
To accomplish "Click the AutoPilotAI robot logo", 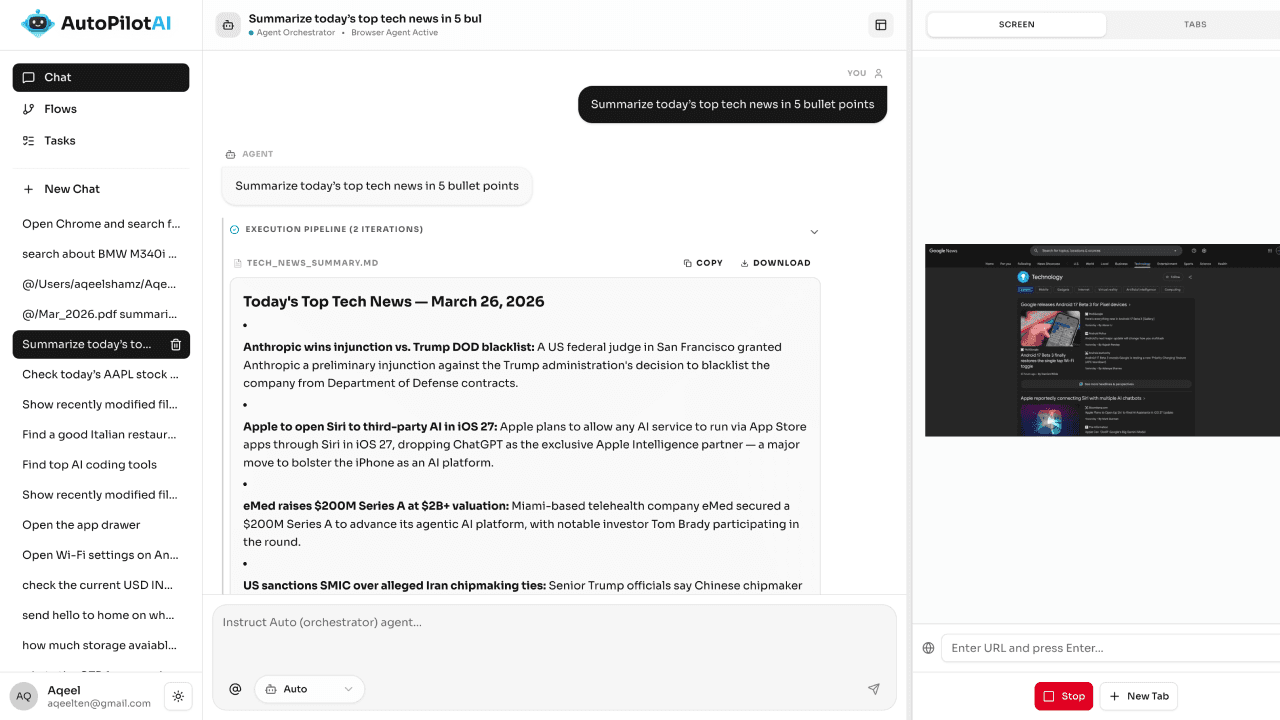I will (x=38, y=24).
